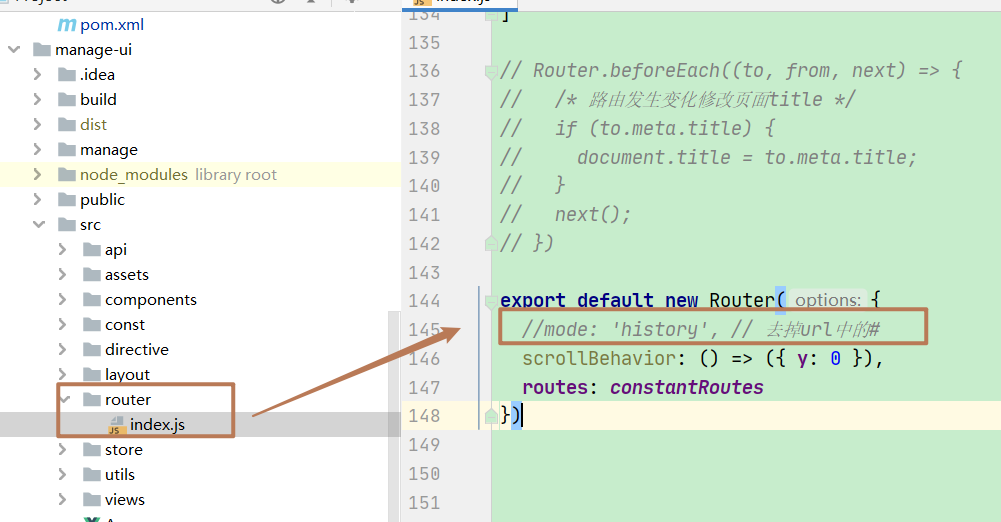Toggle code folding at line 144
Image resolution: width=1001 pixels, height=522 pixels.
[x=491, y=301]
